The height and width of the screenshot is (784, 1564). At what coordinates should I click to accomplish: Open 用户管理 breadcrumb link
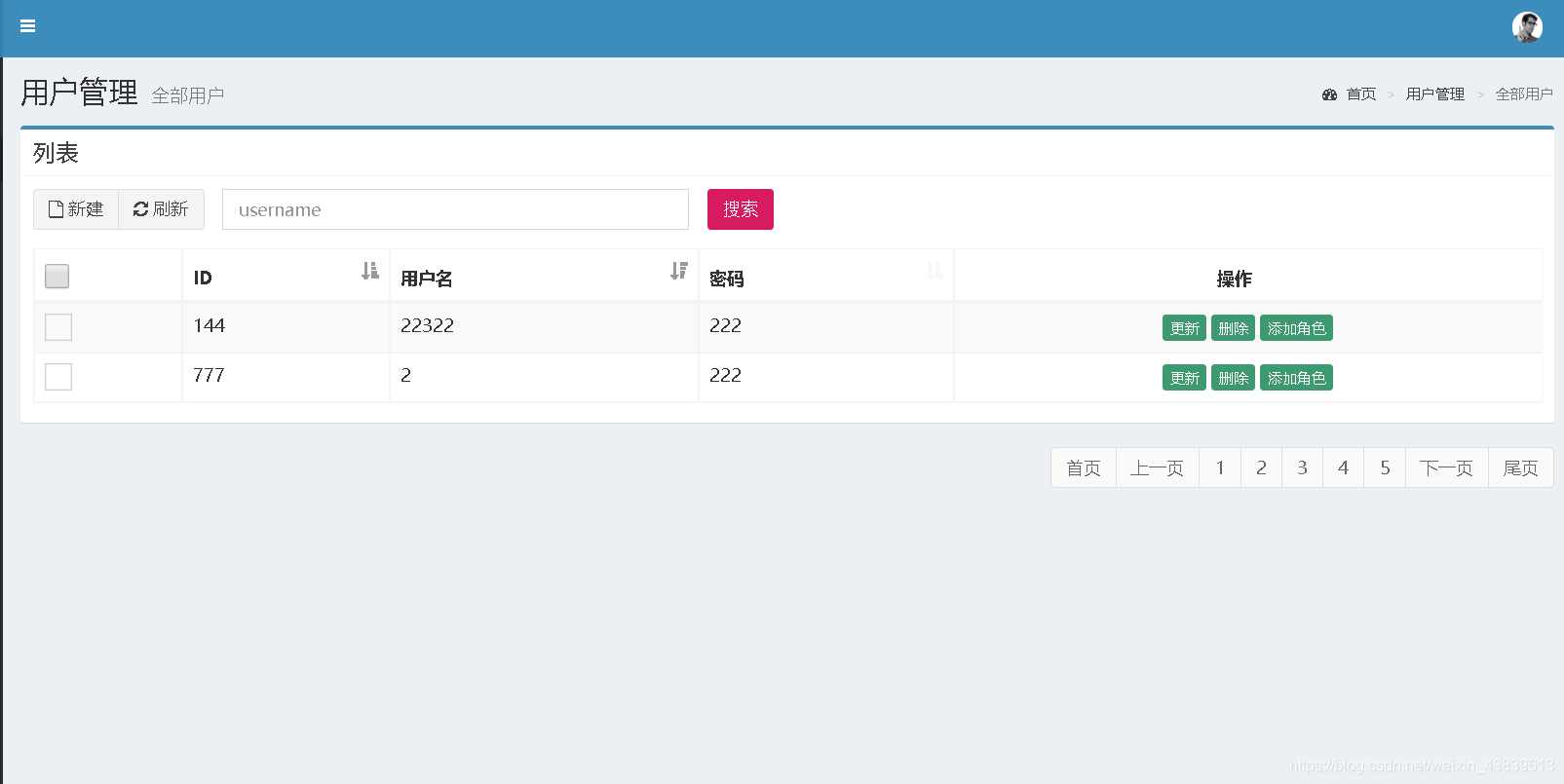coord(1434,94)
